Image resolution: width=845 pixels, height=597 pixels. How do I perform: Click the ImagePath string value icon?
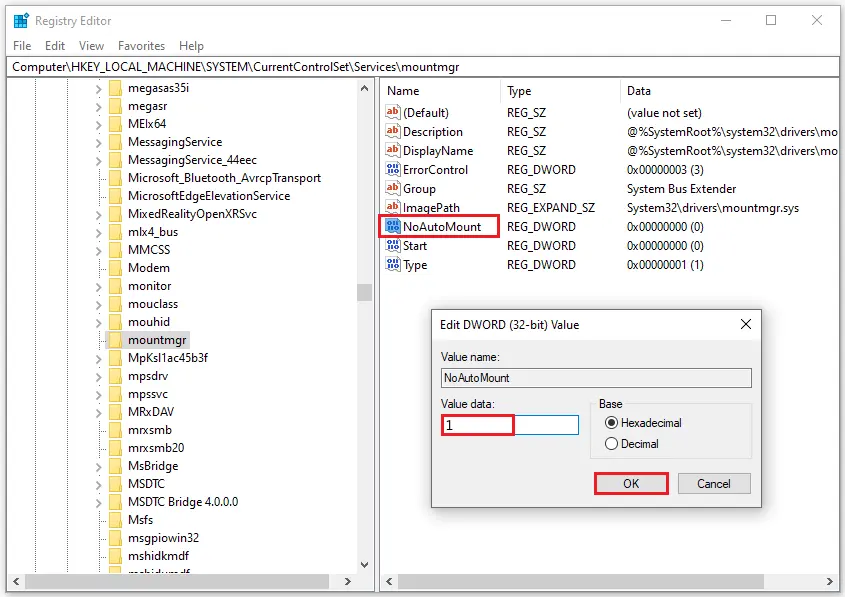point(393,207)
